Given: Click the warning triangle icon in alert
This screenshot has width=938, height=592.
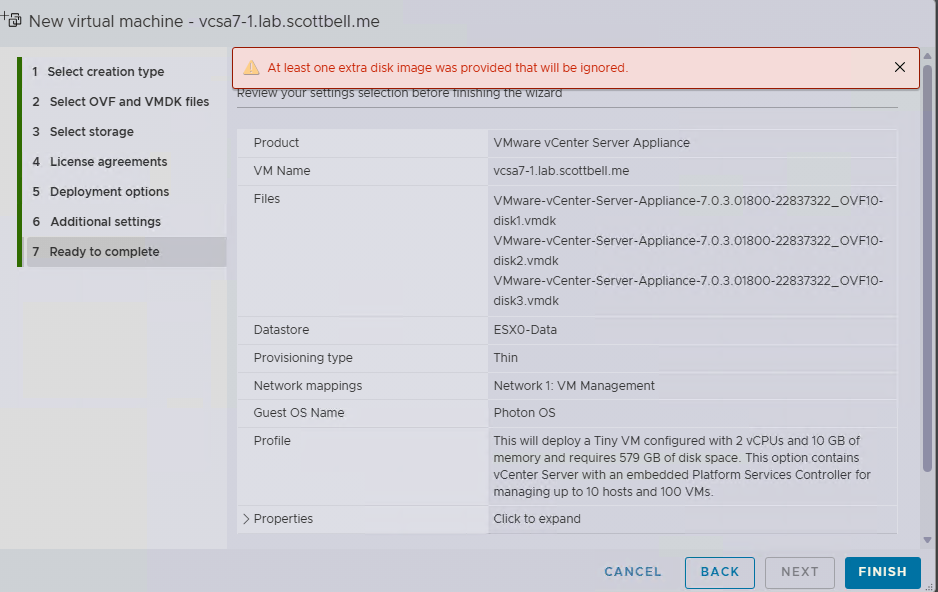Looking at the screenshot, I should click(251, 68).
